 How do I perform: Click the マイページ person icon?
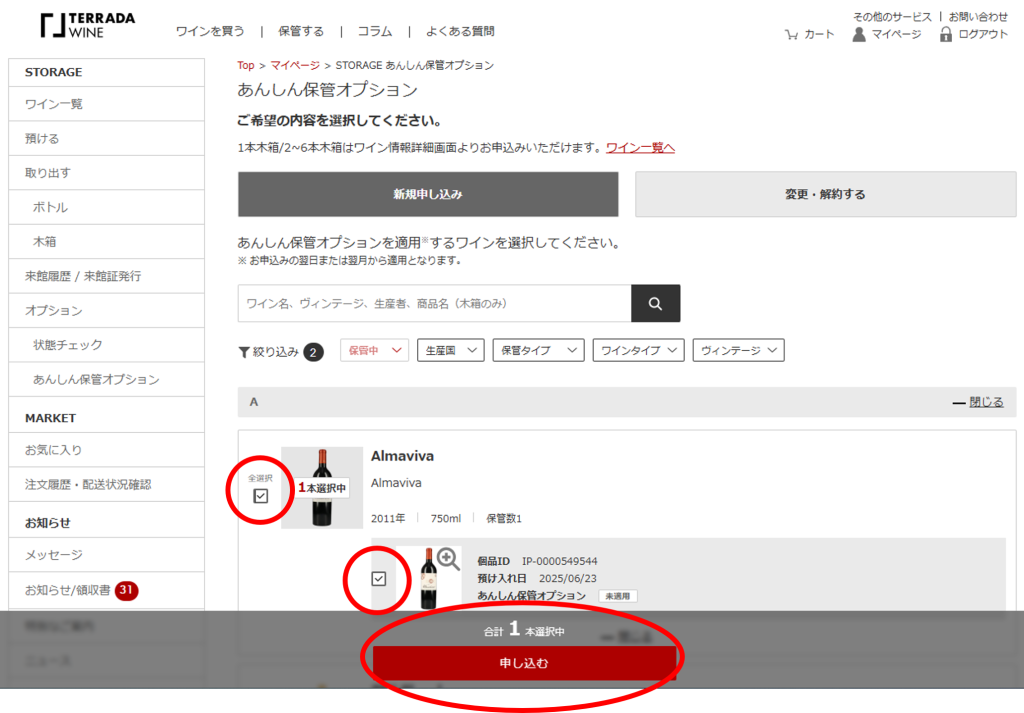click(859, 34)
